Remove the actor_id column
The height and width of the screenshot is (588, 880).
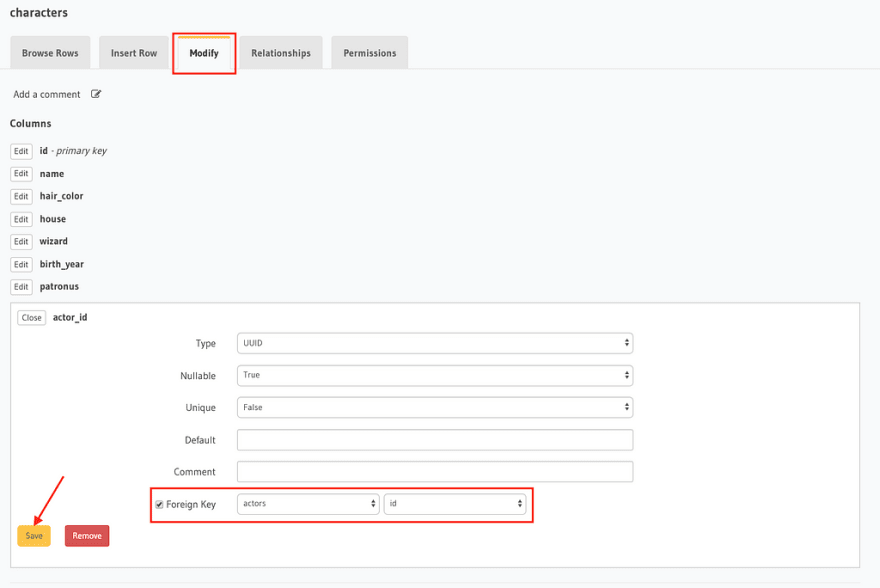pos(87,536)
